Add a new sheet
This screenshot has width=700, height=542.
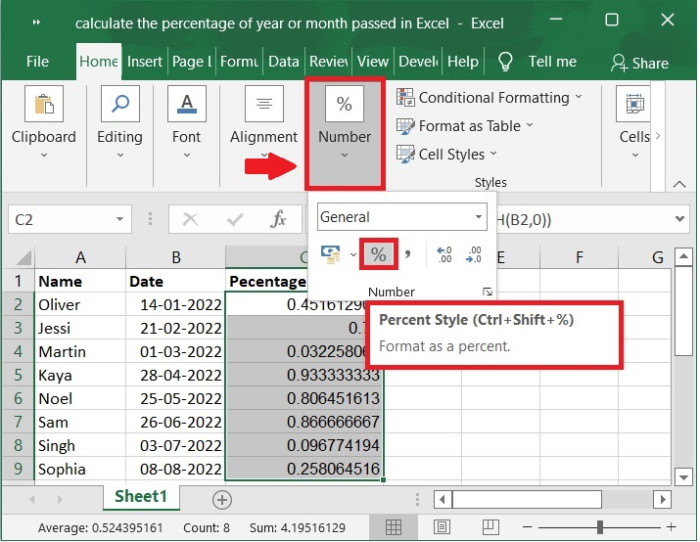pos(222,500)
